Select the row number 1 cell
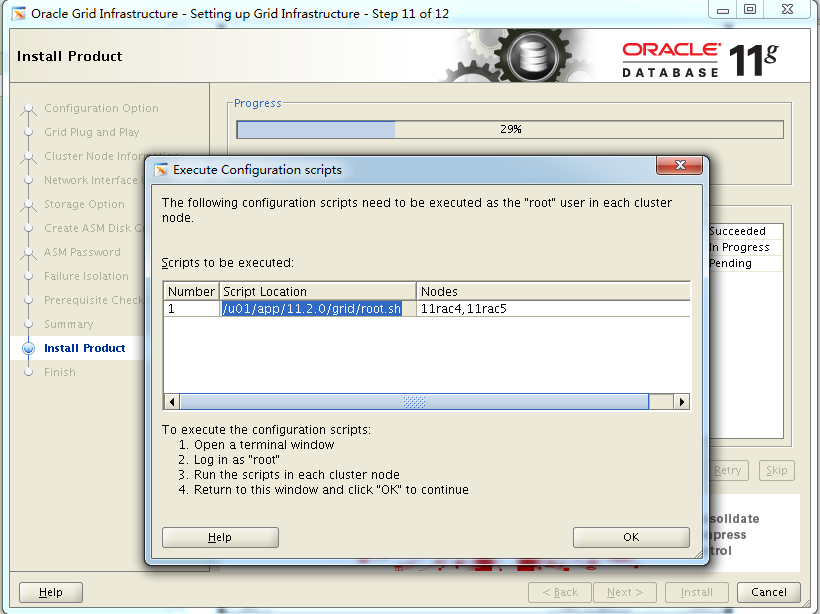 pos(191,309)
